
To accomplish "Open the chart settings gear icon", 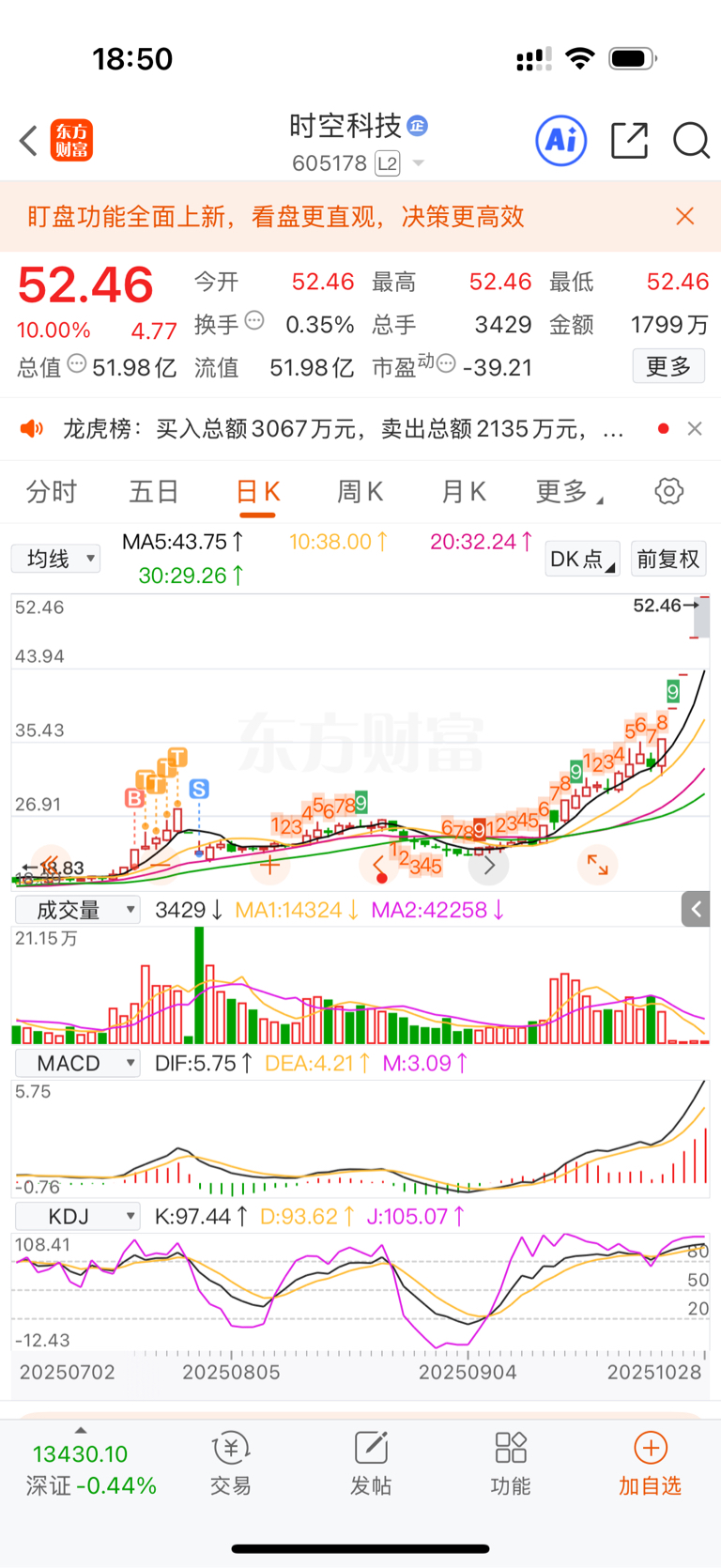I will click(669, 491).
